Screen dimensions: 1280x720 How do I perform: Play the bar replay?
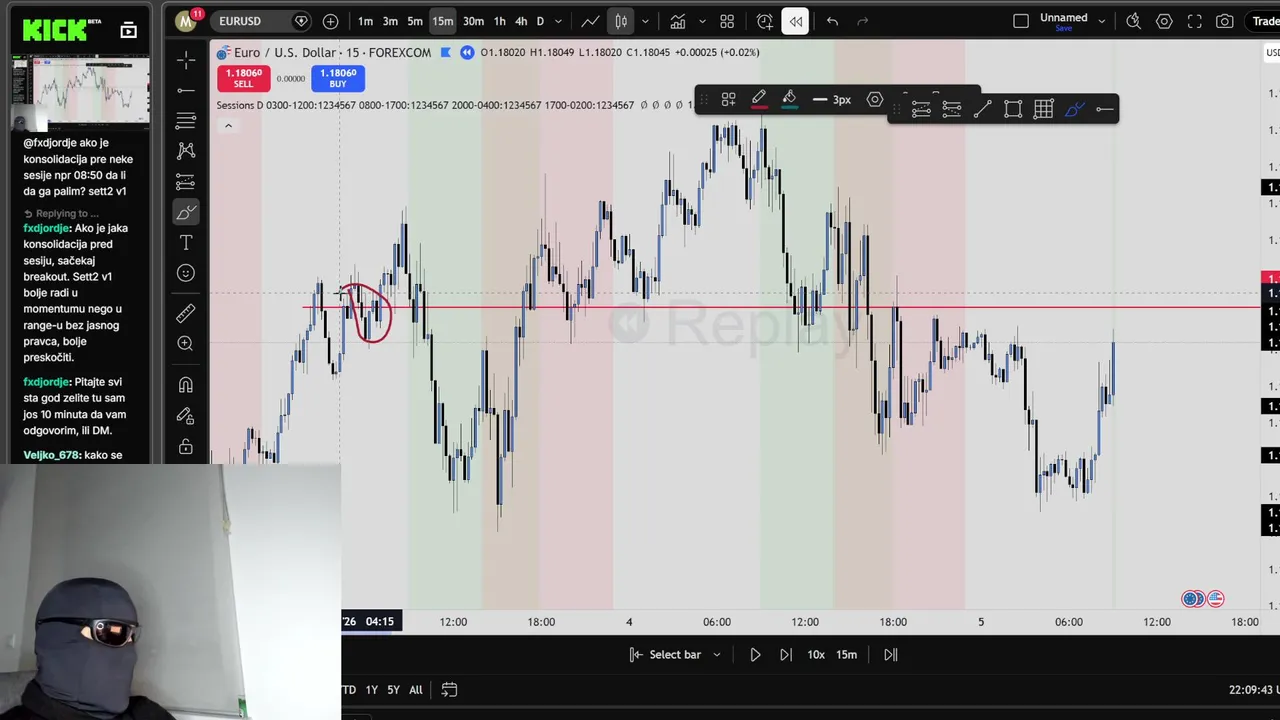755,655
